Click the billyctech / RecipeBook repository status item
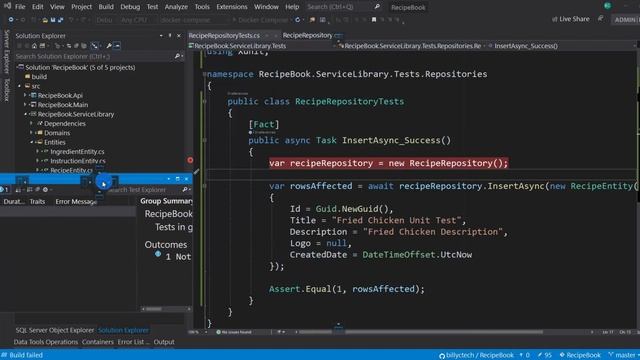This screenshot has height=360, width=640. pos(476,355)
